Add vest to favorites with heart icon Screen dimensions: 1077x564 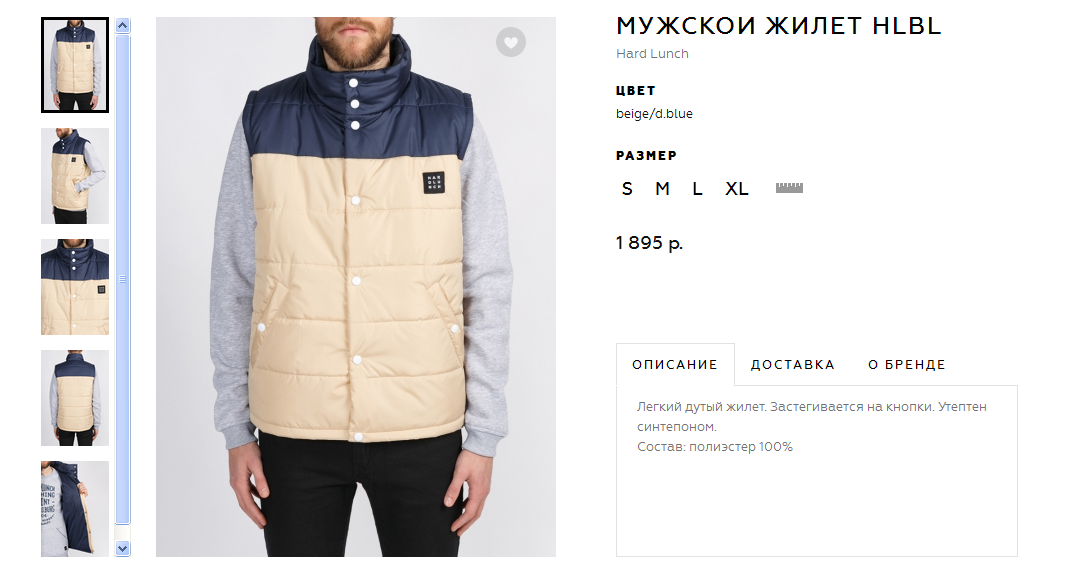tap(510, 42)
